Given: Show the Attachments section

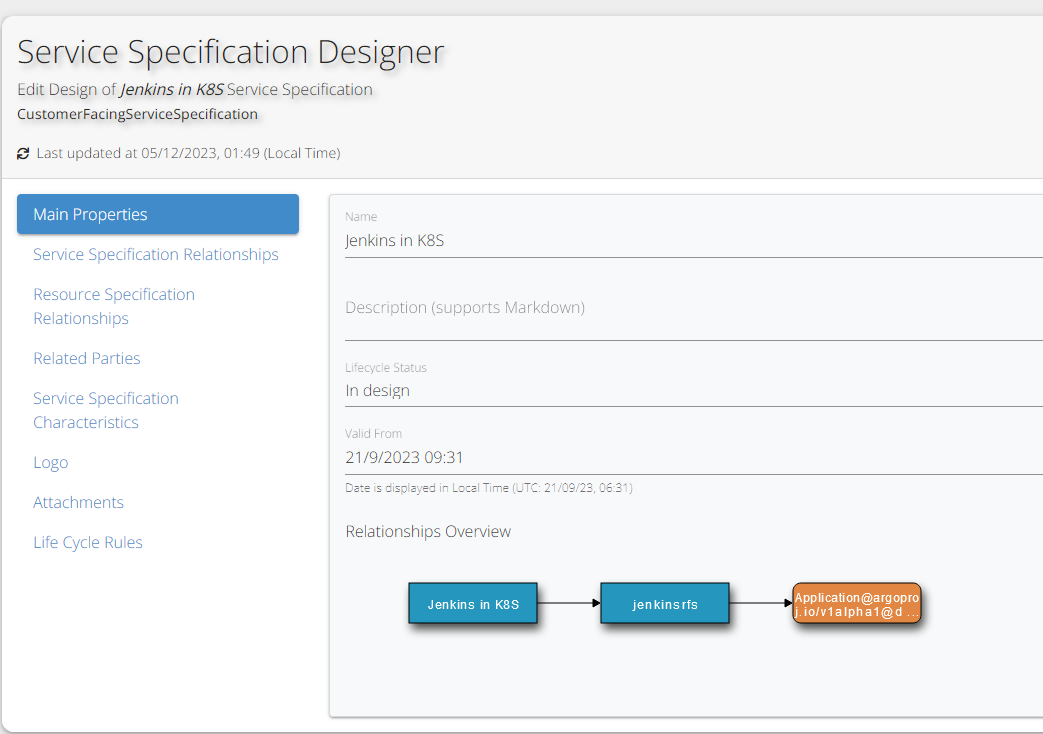Looking at the screenshot, I should [x=78, y=502].
